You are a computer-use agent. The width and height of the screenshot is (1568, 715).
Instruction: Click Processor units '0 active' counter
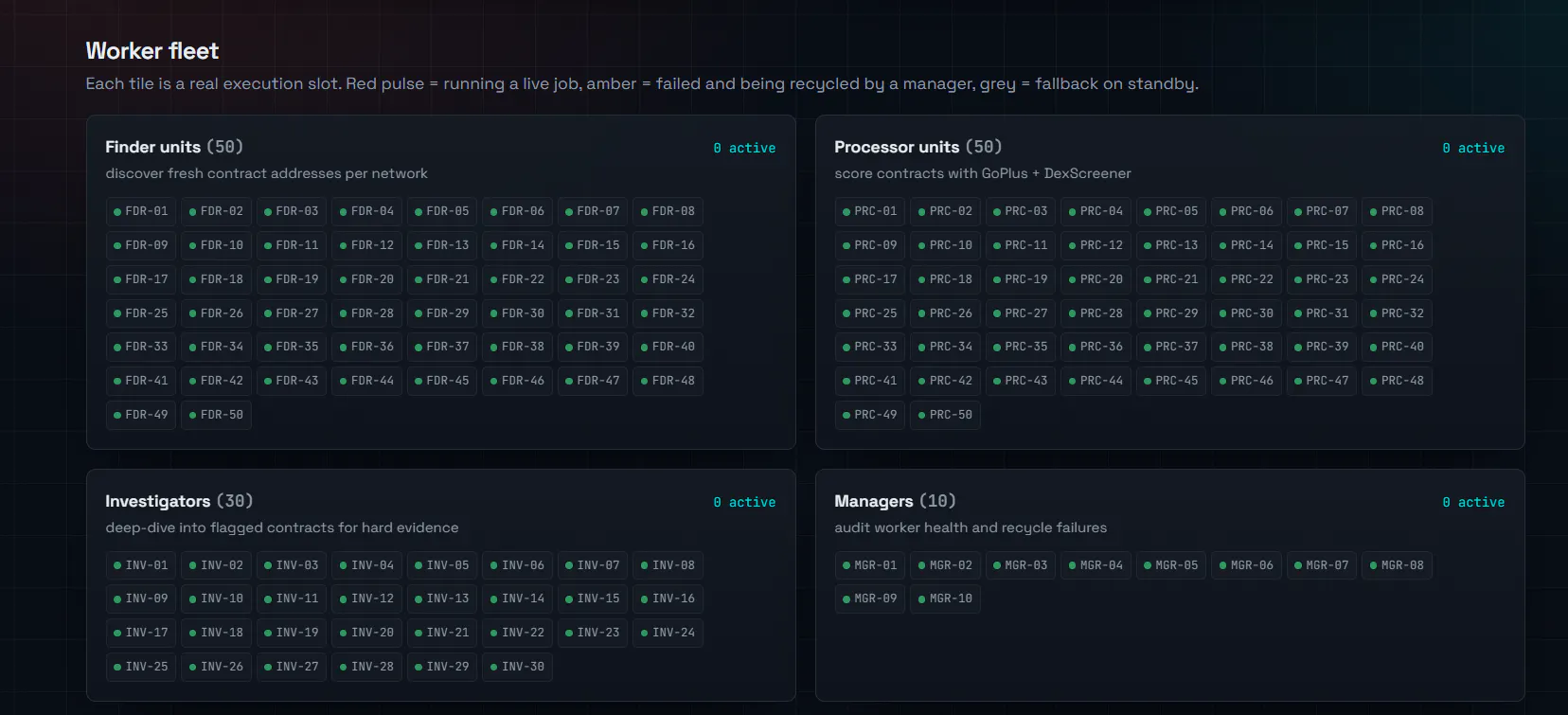1473,148
